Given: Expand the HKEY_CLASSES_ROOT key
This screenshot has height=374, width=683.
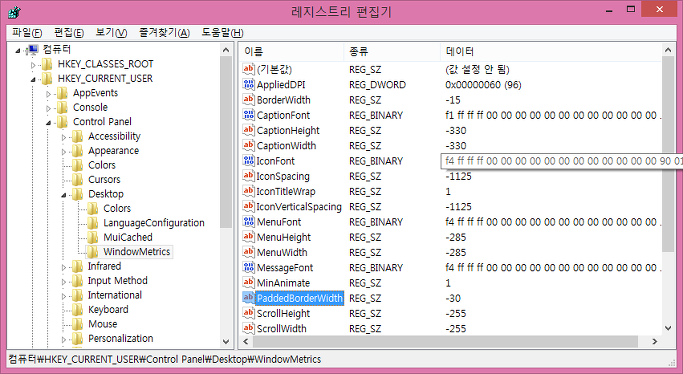Looking at the screenshot, I should (33, 65).
